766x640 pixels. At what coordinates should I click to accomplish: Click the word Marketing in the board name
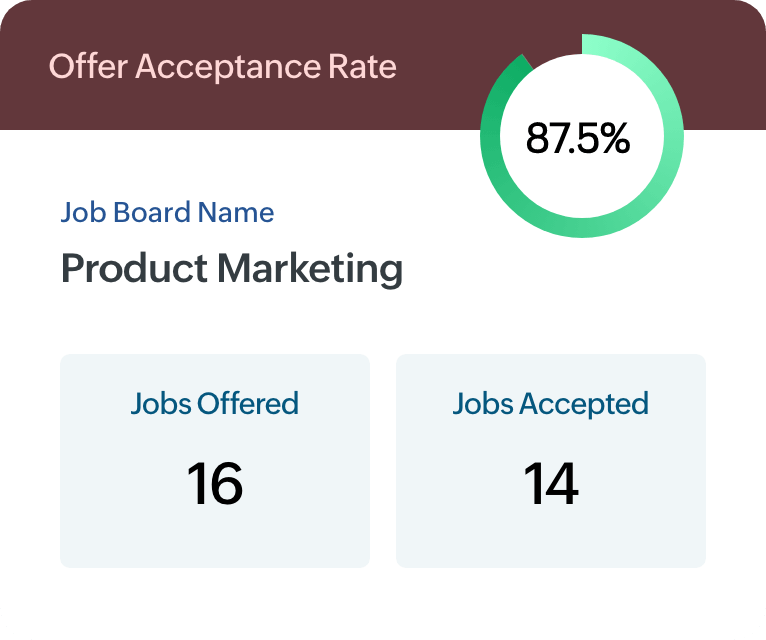pos(310,269)
